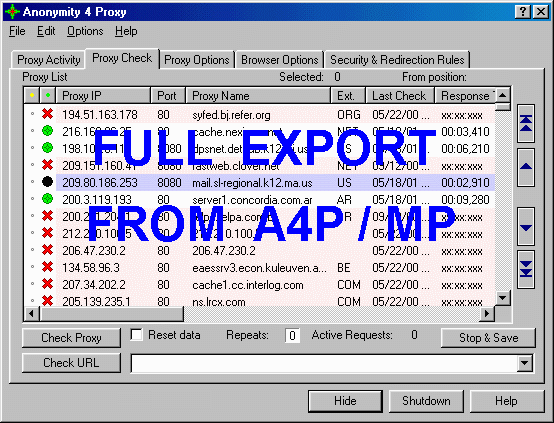Click the yellow dot column header

click(x=32, y=95)
